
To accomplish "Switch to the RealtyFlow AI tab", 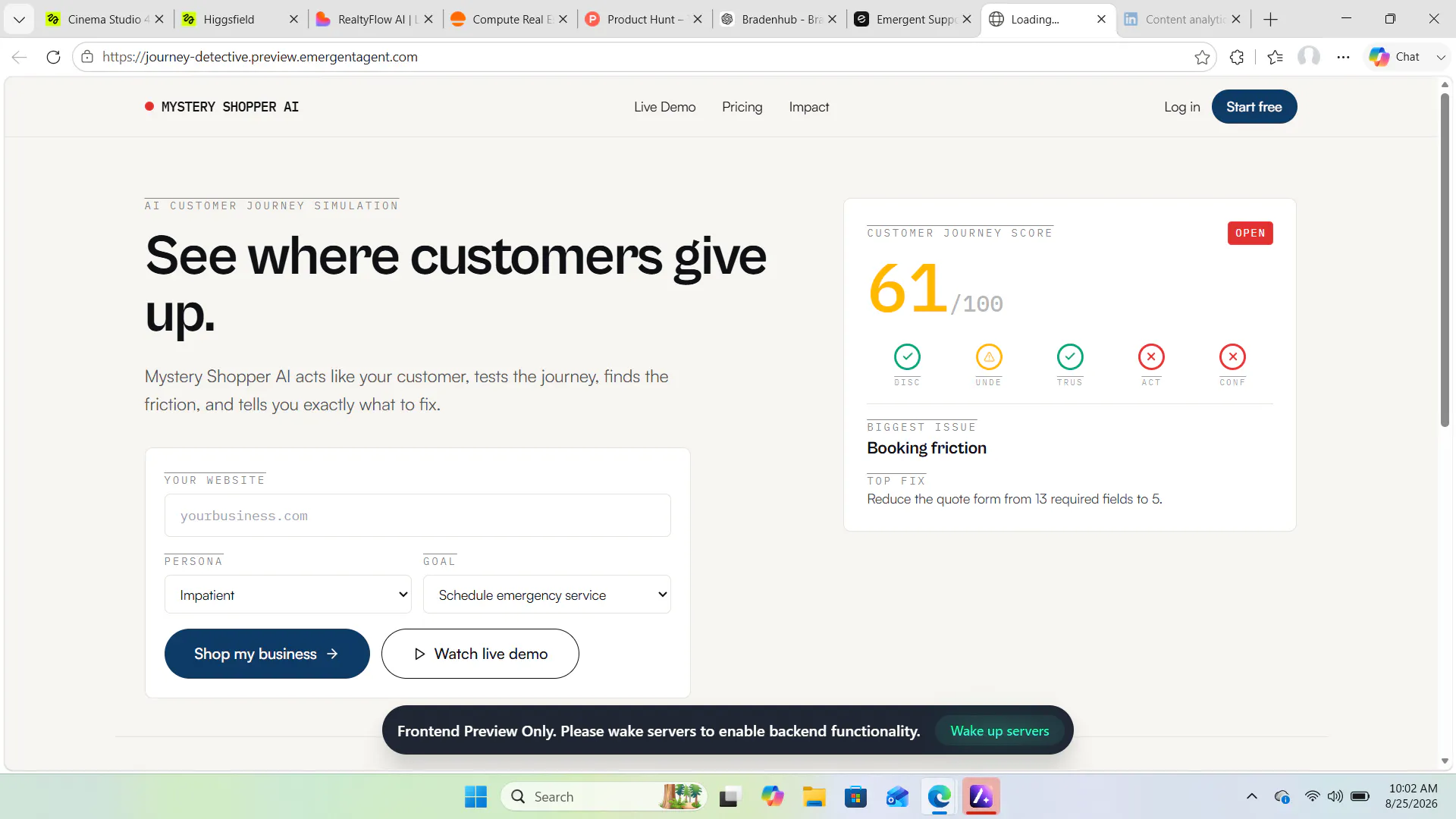I will tap(375, 19).
